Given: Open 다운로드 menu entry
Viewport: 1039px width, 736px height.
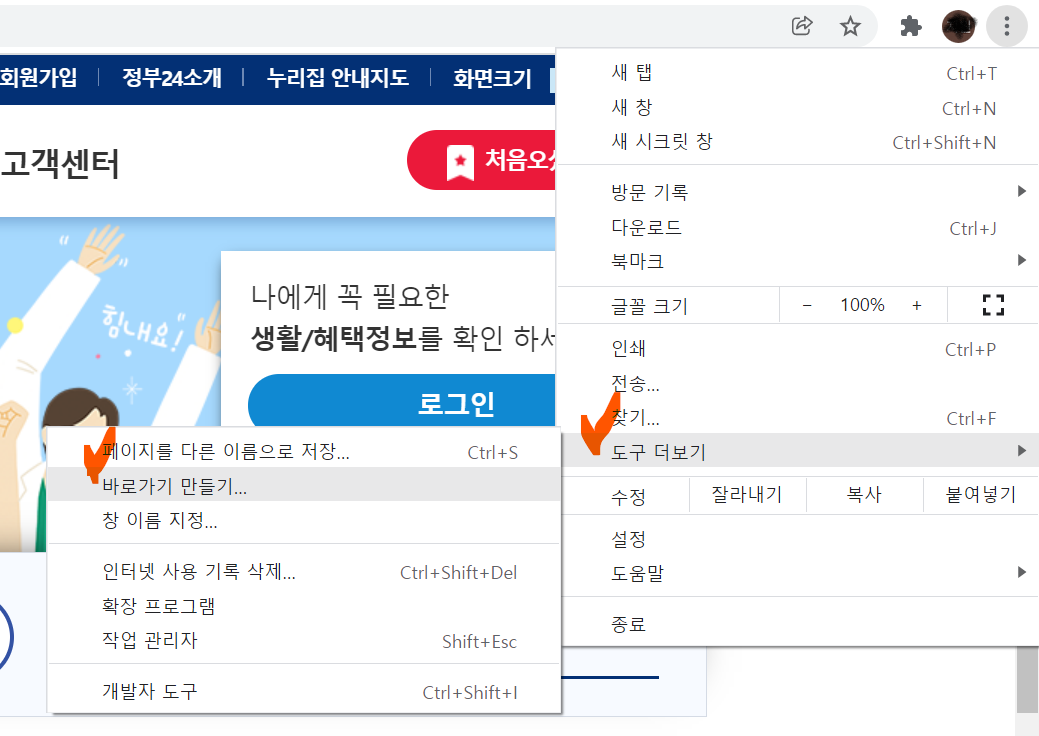Looking at the screenshot, I should [799, 227].
